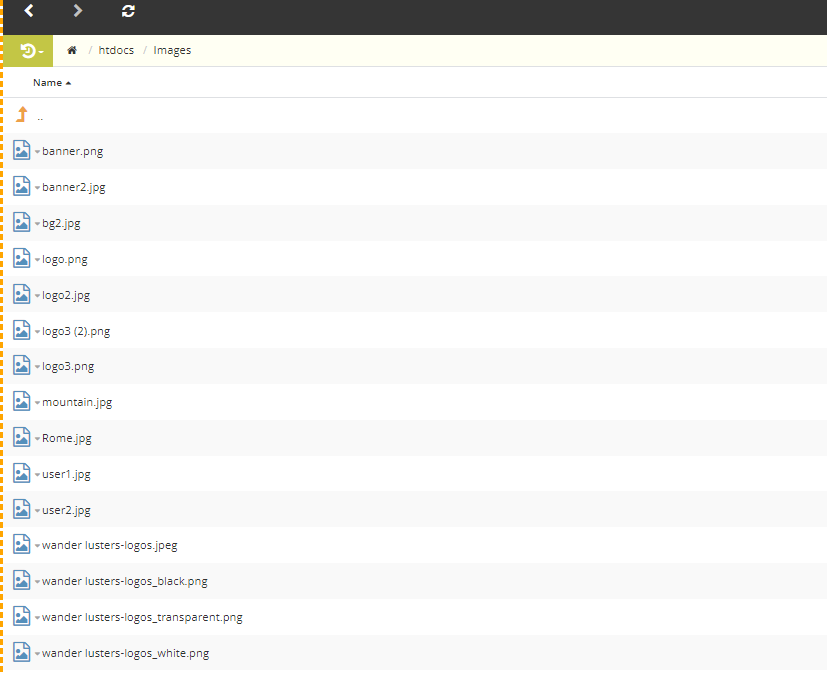Screen dimensions: 827x675
Task: Click the Images breadcrumb item
Action: (x=172, y=51)
